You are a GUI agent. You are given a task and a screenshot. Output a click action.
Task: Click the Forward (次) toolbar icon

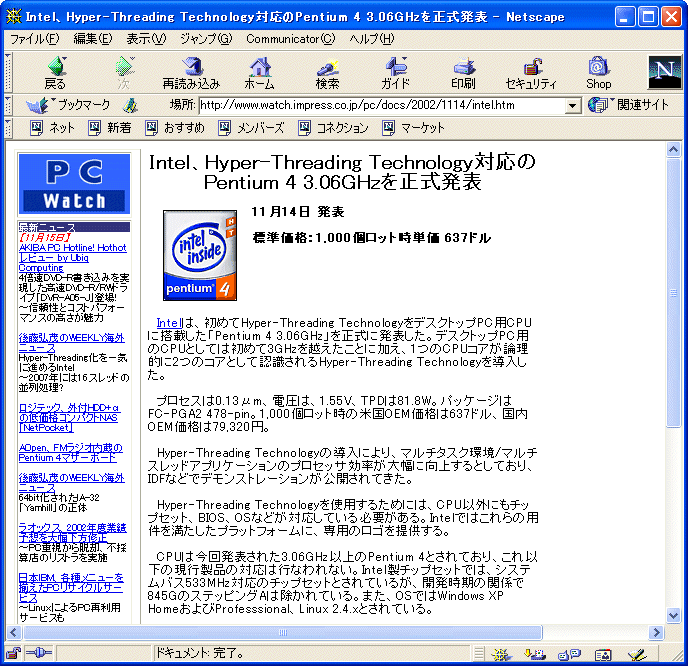click(x=124, y=72)
